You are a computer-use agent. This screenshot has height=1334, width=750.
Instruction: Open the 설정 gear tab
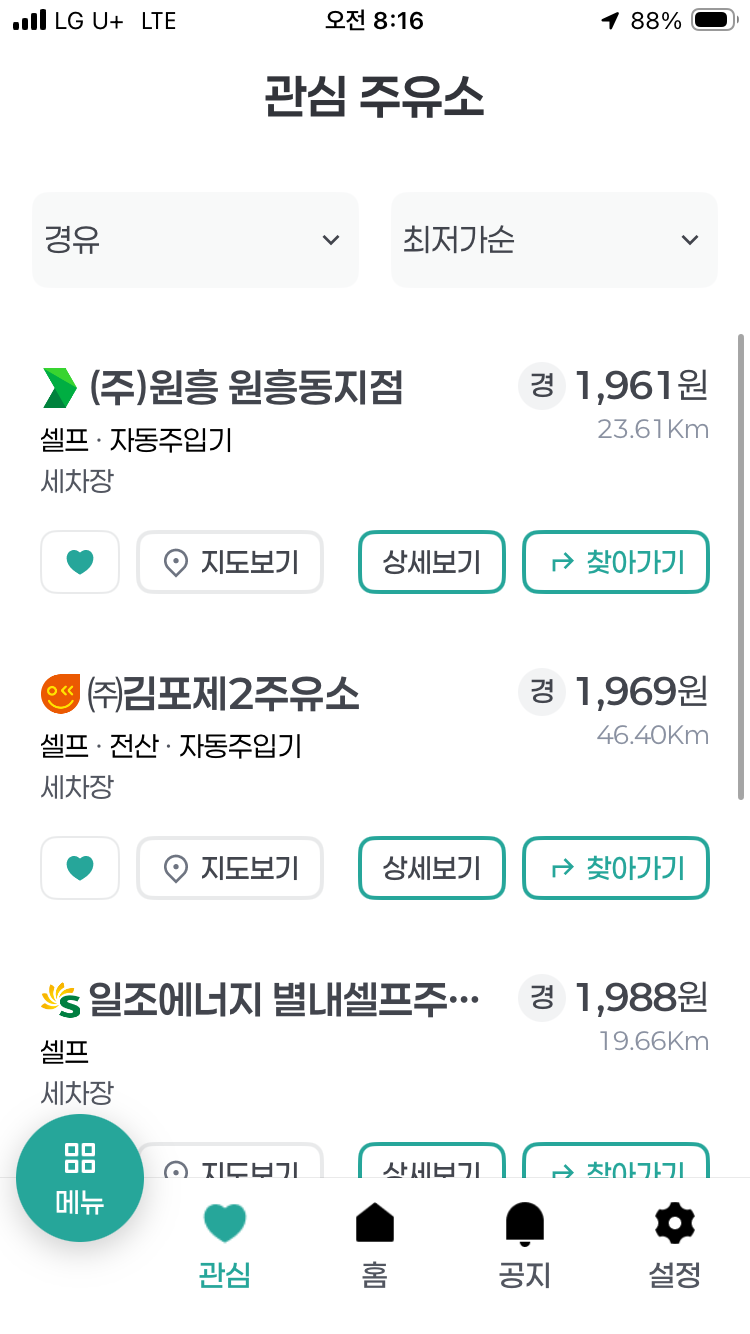coord(675,1245)
